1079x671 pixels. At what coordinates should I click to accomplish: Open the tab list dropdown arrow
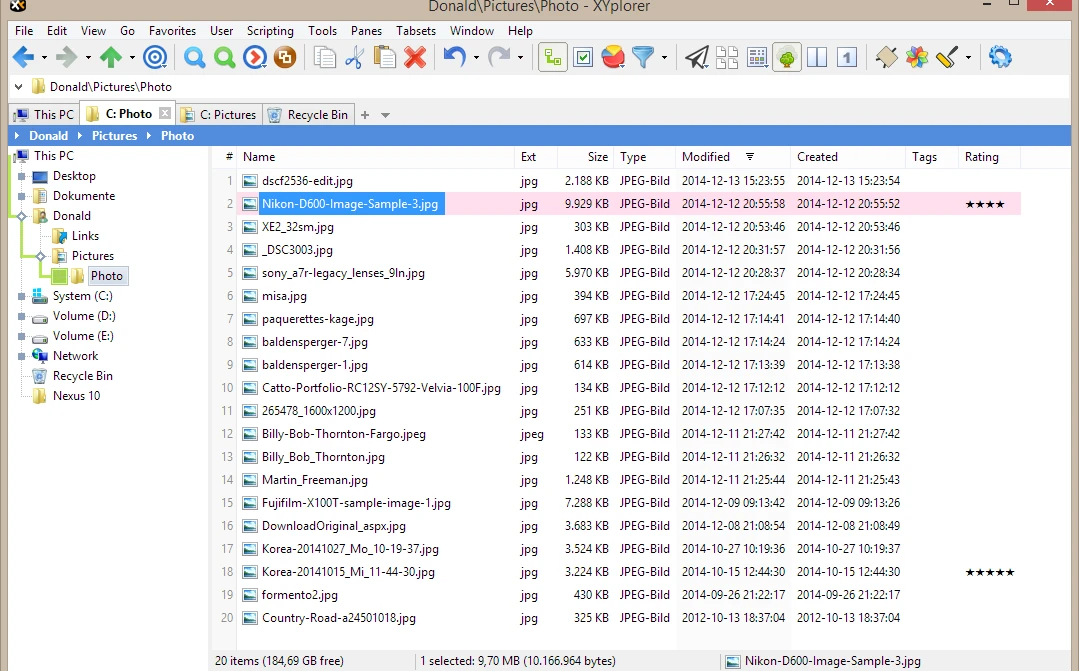pos(386,115)
